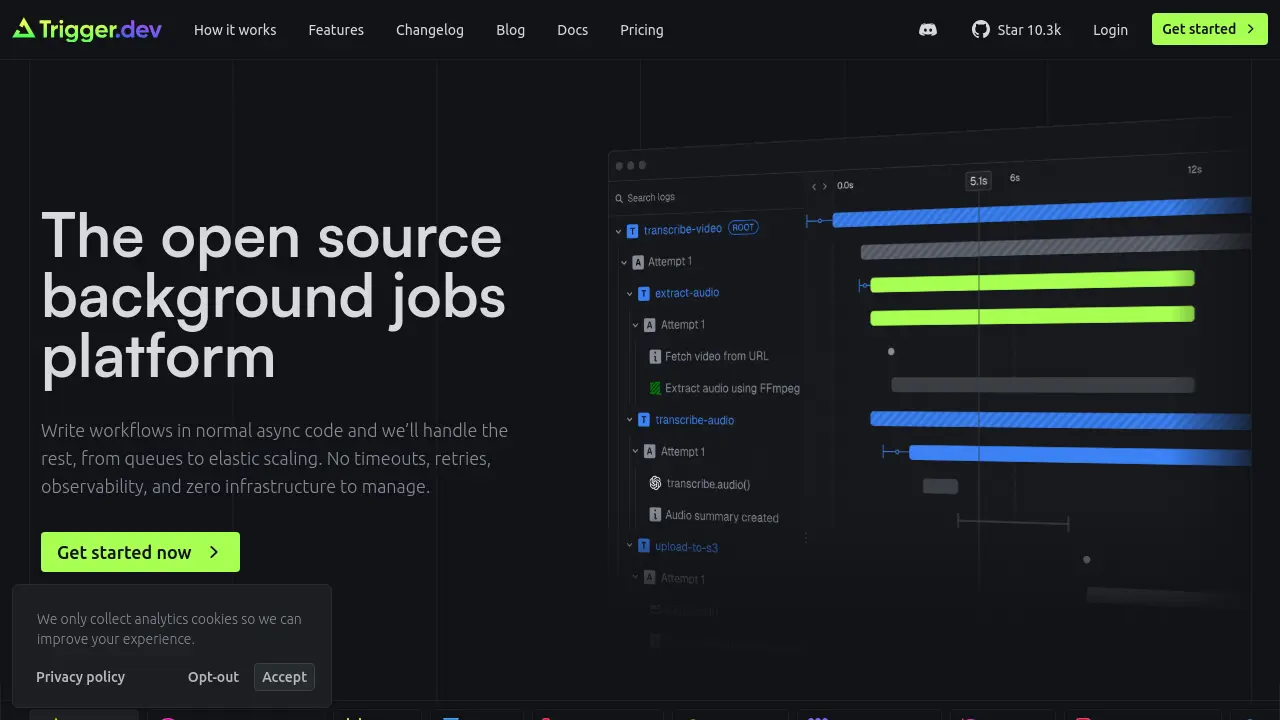Select the transcribe-video blue timeline bar
Screen dimensions: 1280x720
1042,212
